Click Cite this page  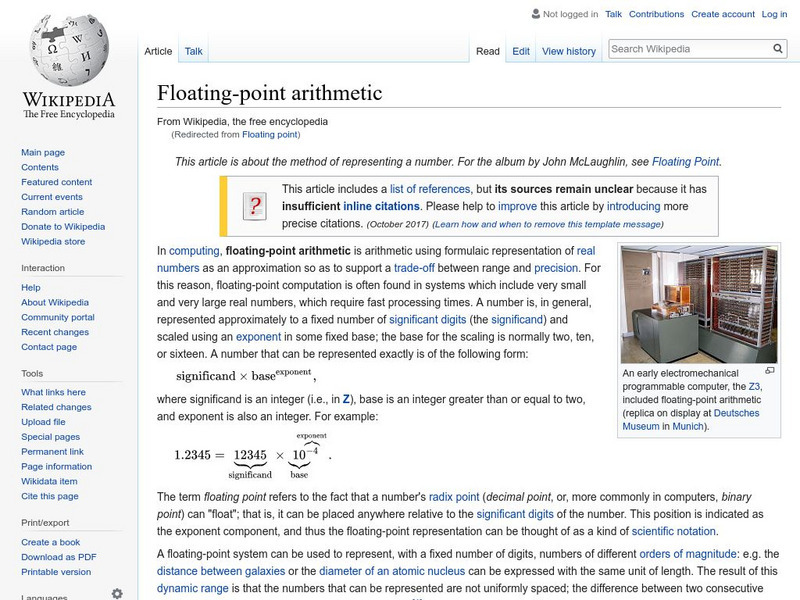(x=49, y=495)
